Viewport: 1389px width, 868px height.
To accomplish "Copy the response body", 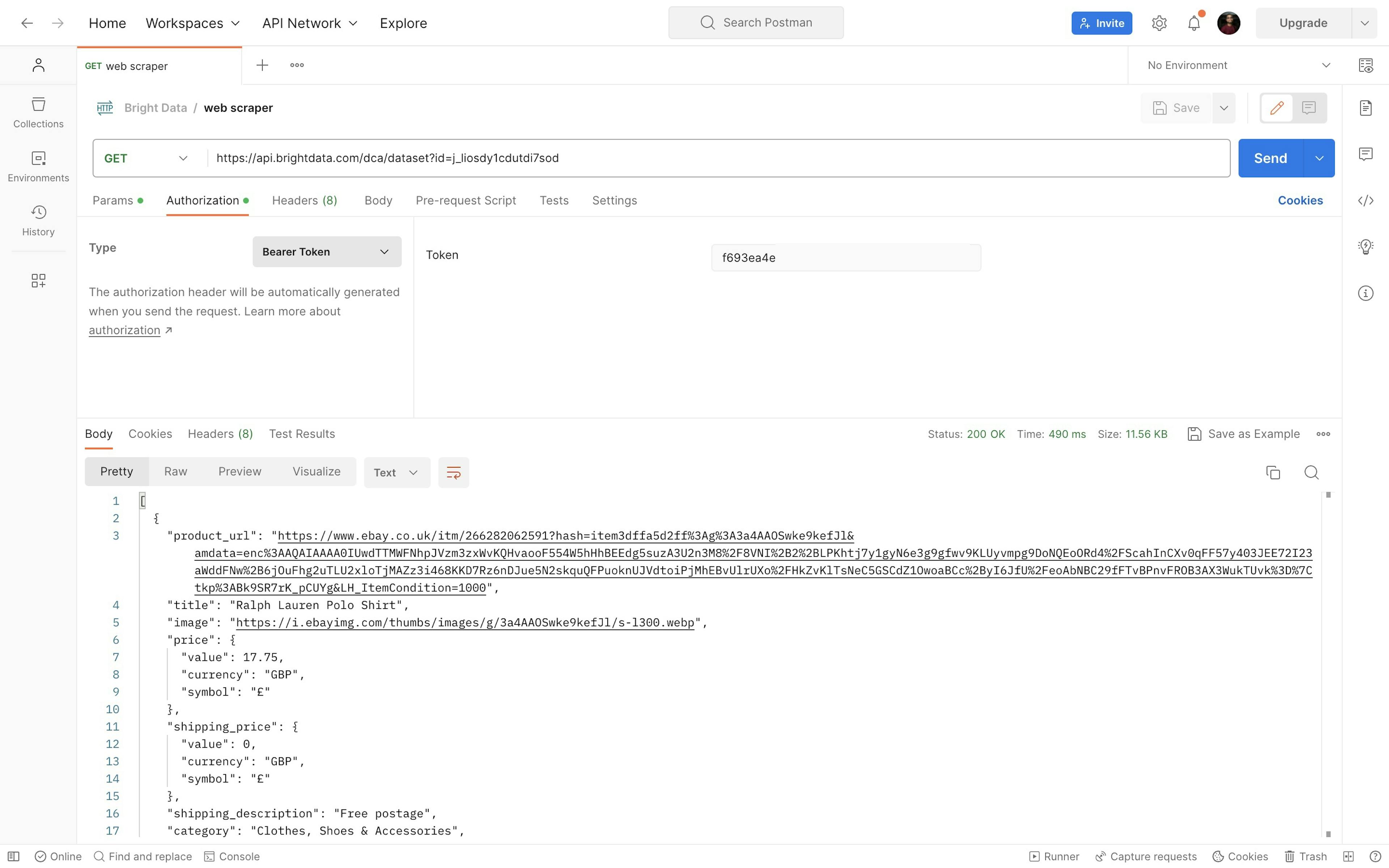I will (1273, 472).
